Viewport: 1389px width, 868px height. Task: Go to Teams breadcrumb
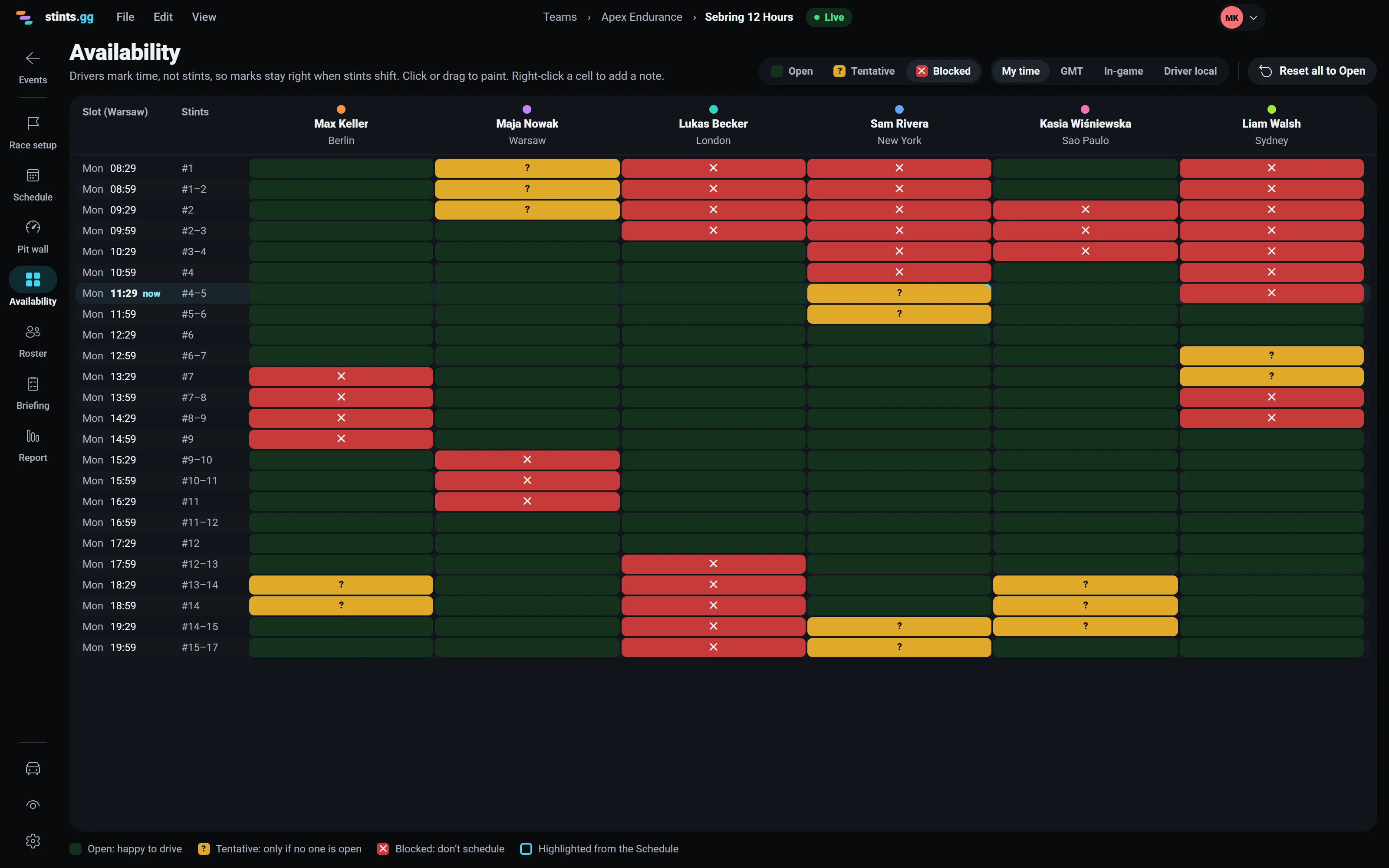(x=560, y=17)
